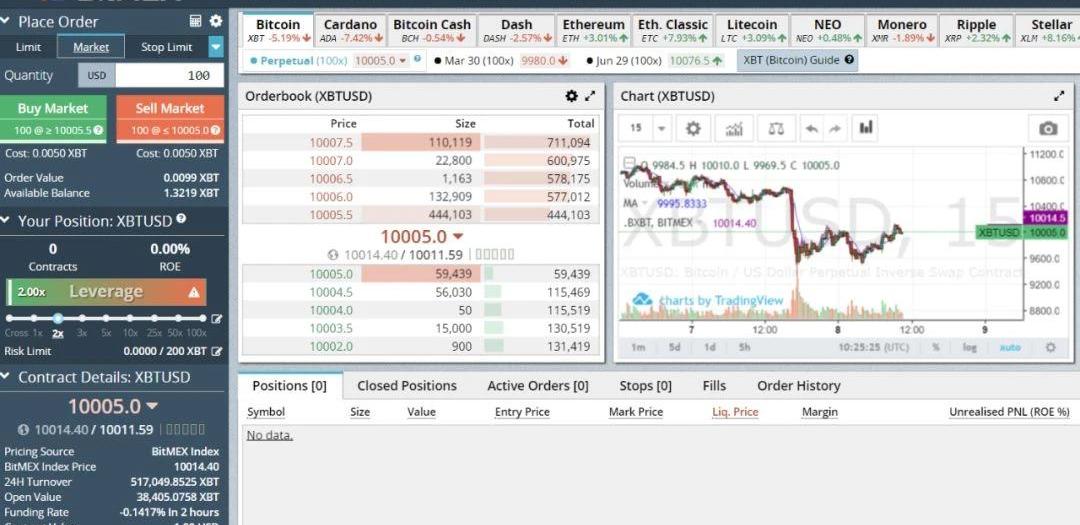Switch to Stop Limit order tab
1080x525 pixels.
click(x=167, y=47)
